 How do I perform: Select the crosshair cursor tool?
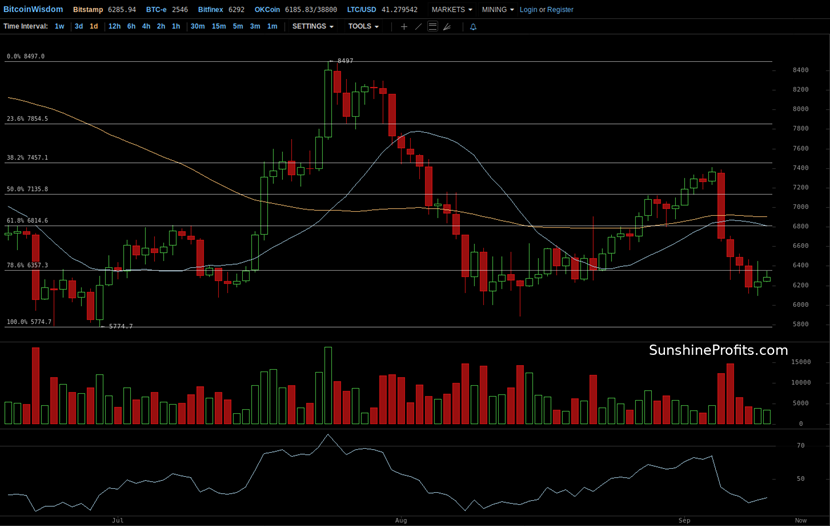(404, 27)
